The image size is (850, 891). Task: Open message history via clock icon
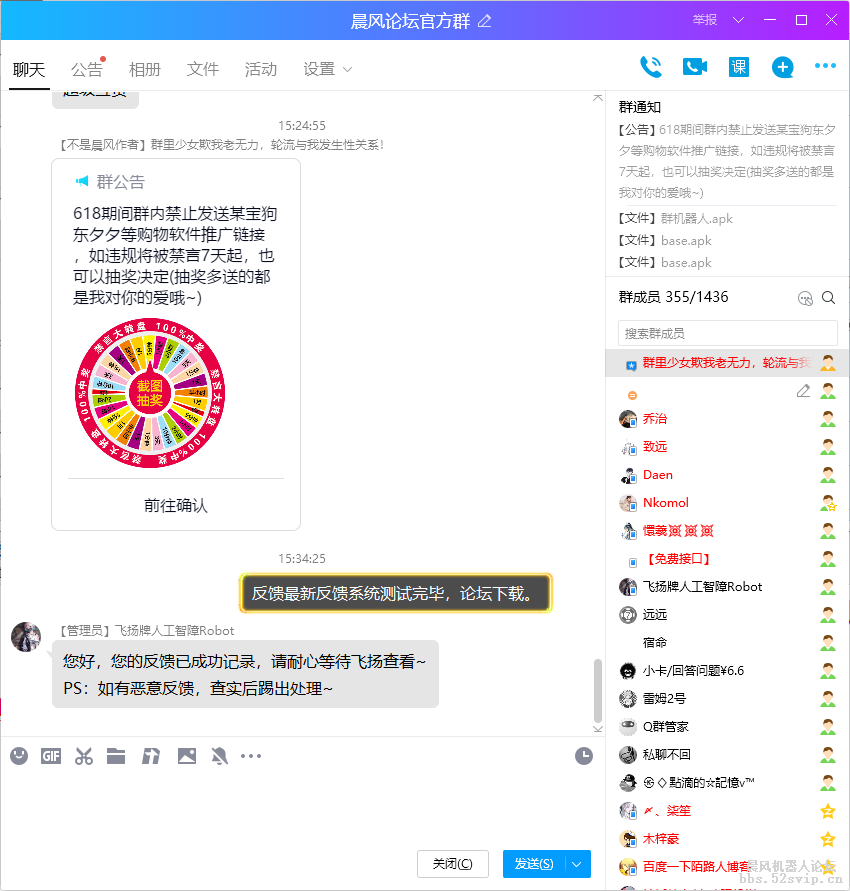tap(583, 755)
